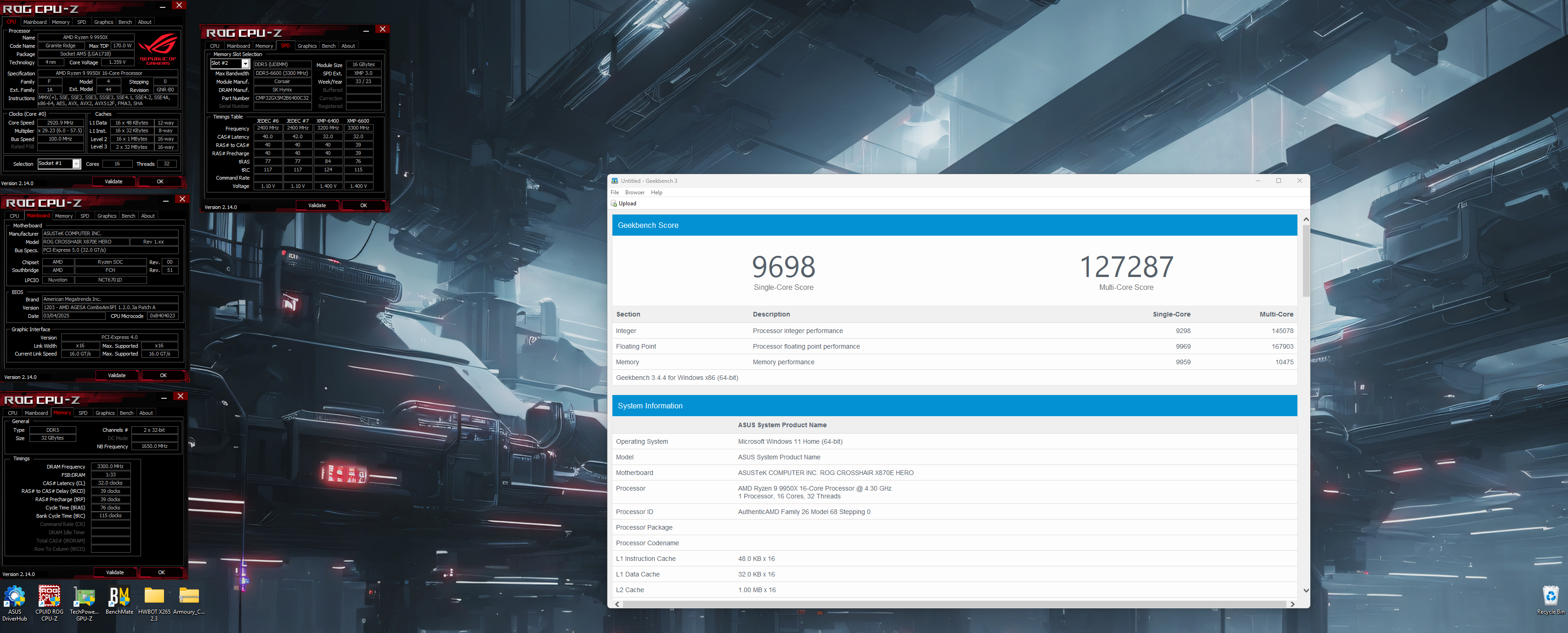Click Microsoft Windows 11 Home value

pos(790,442)
